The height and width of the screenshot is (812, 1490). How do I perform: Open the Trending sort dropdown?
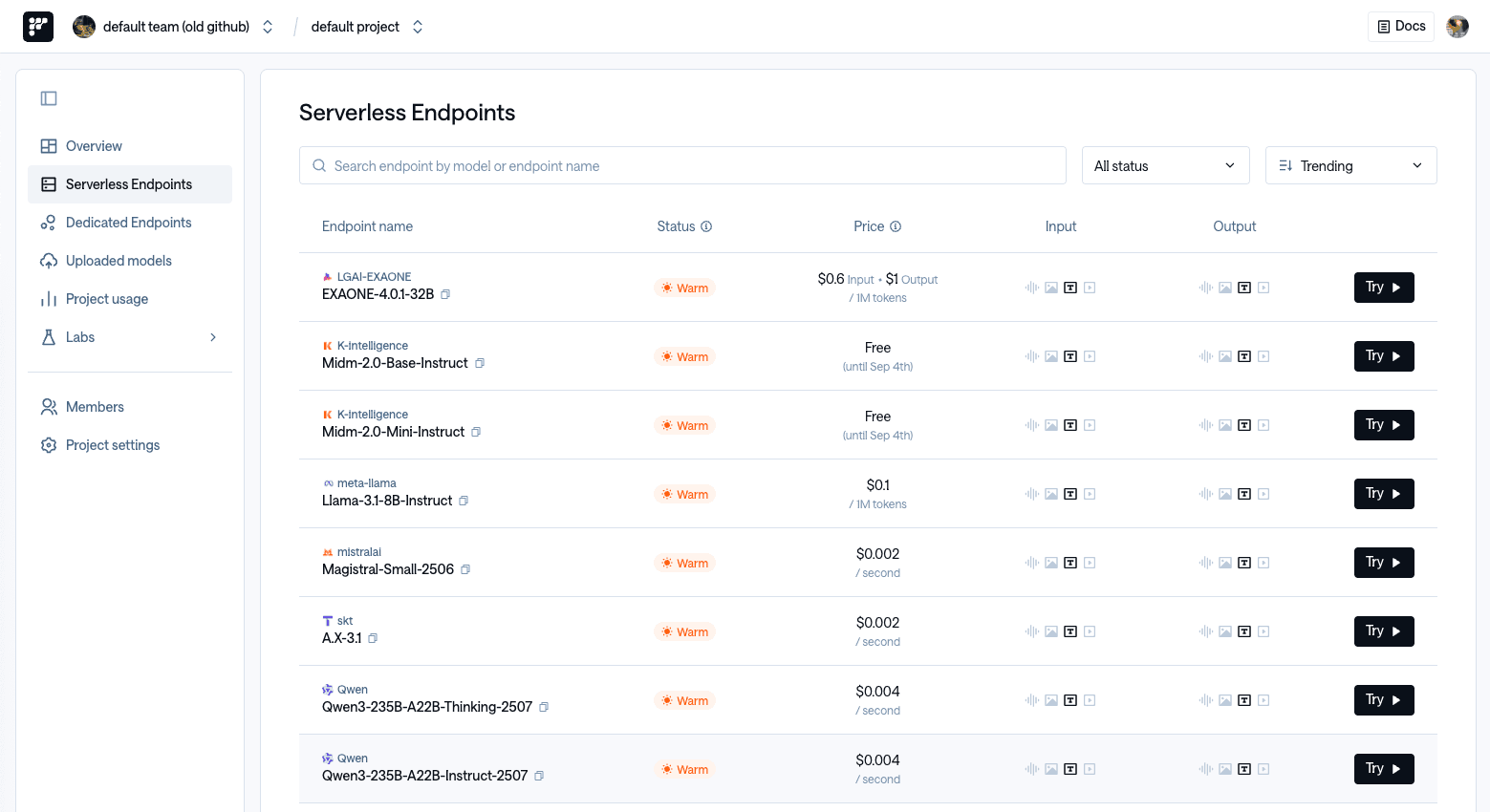tap(1350, 165)
